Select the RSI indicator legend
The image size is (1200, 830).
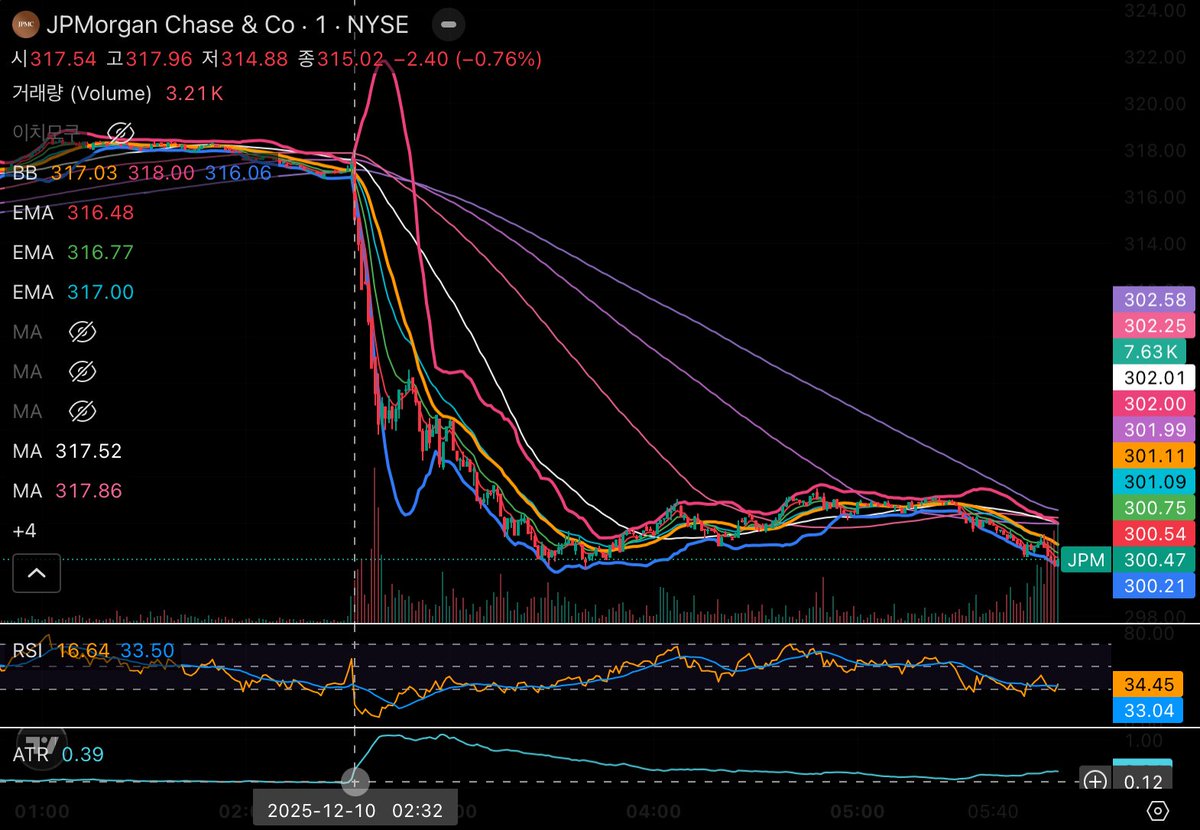[x=92, y=652]
